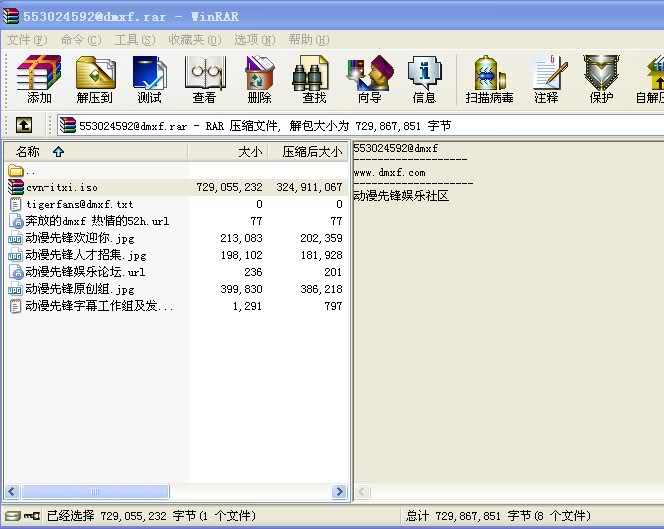Click the archive path address field
Image resolution: width=664 pixels, height=529 pixels.
[x=360, y=125]
